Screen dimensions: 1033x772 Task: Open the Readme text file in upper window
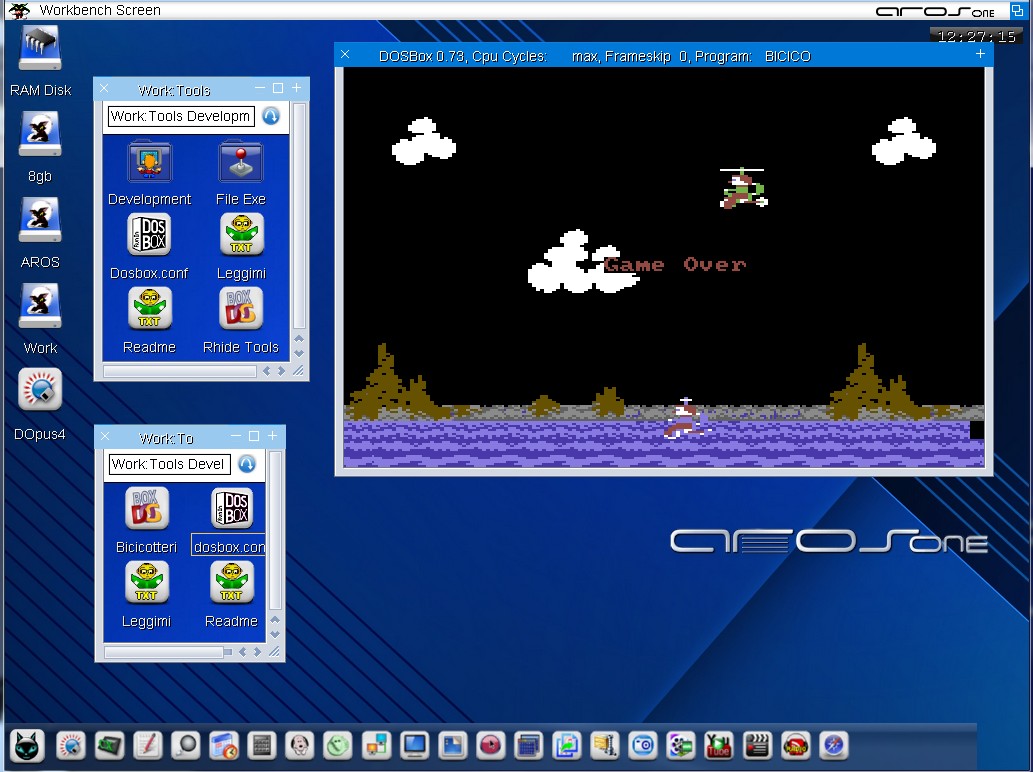150,308
